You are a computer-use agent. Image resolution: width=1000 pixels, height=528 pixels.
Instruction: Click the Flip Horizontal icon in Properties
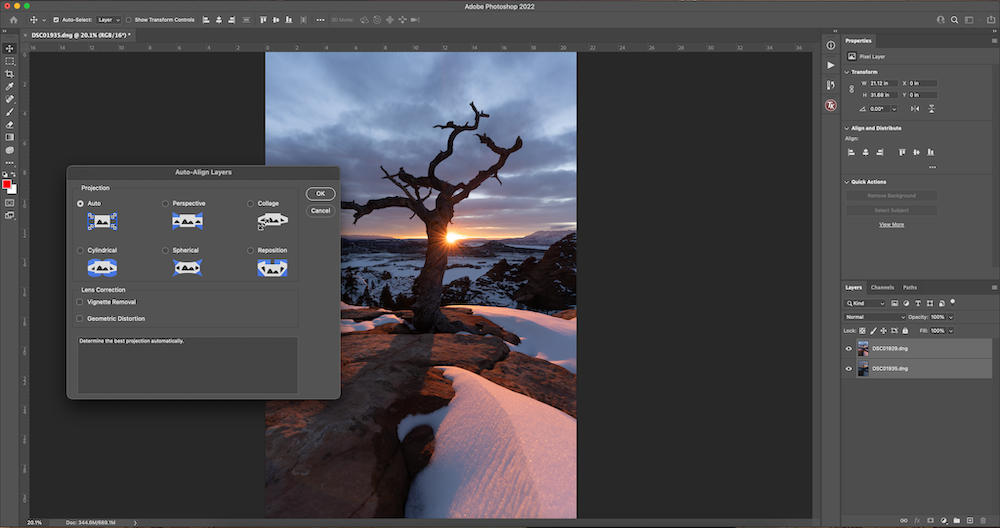click(x=913, y=108)
